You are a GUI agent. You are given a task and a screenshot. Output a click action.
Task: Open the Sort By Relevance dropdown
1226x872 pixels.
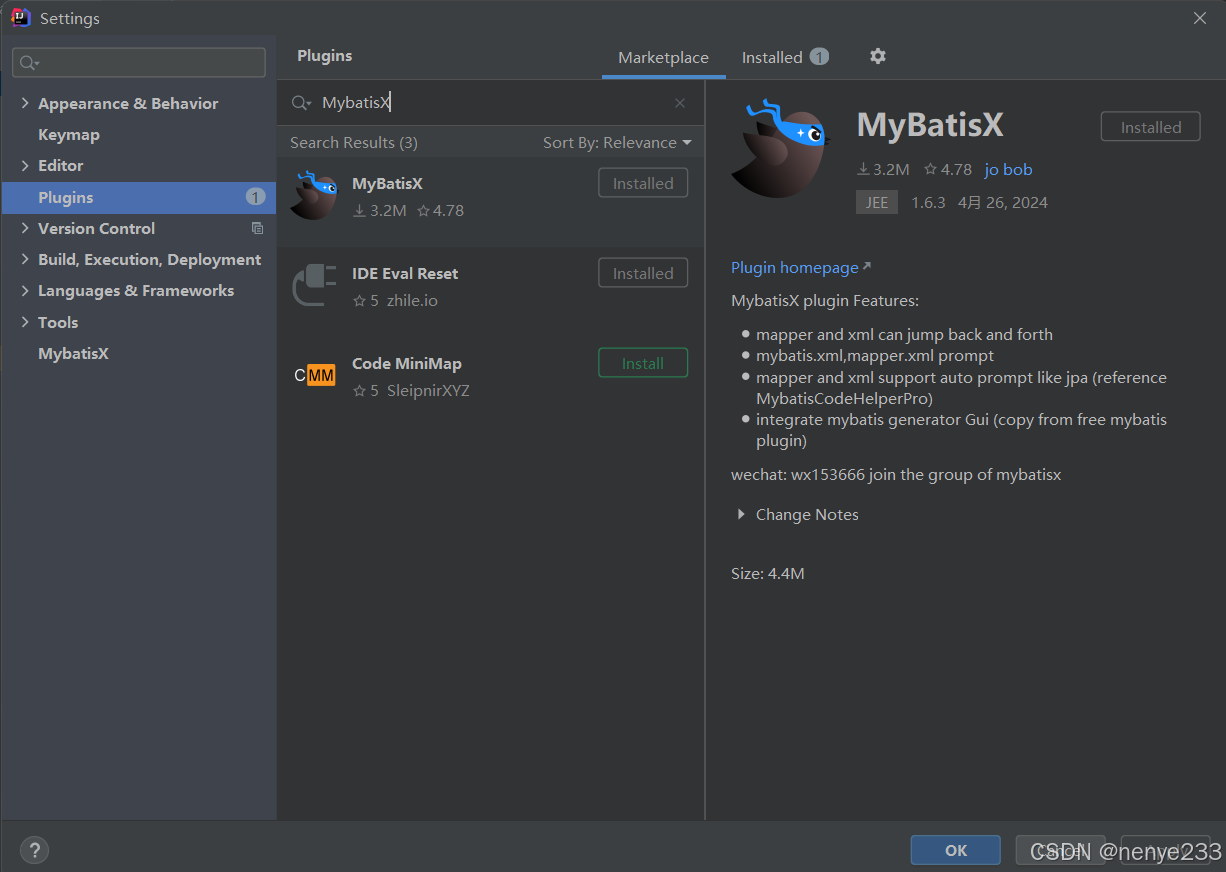617,143
